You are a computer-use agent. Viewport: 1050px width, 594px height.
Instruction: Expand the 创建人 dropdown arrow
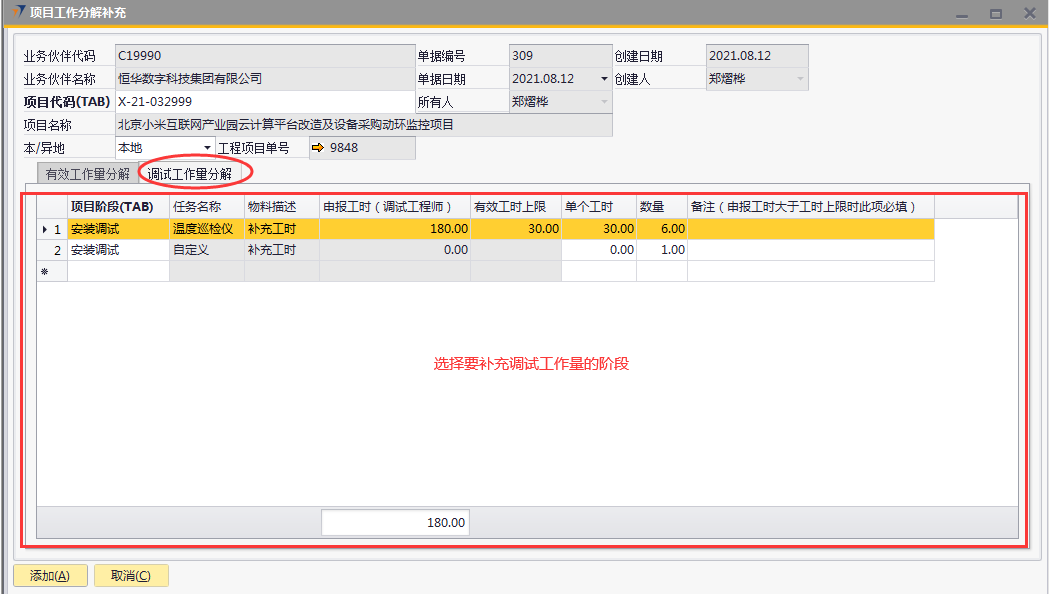799,79
